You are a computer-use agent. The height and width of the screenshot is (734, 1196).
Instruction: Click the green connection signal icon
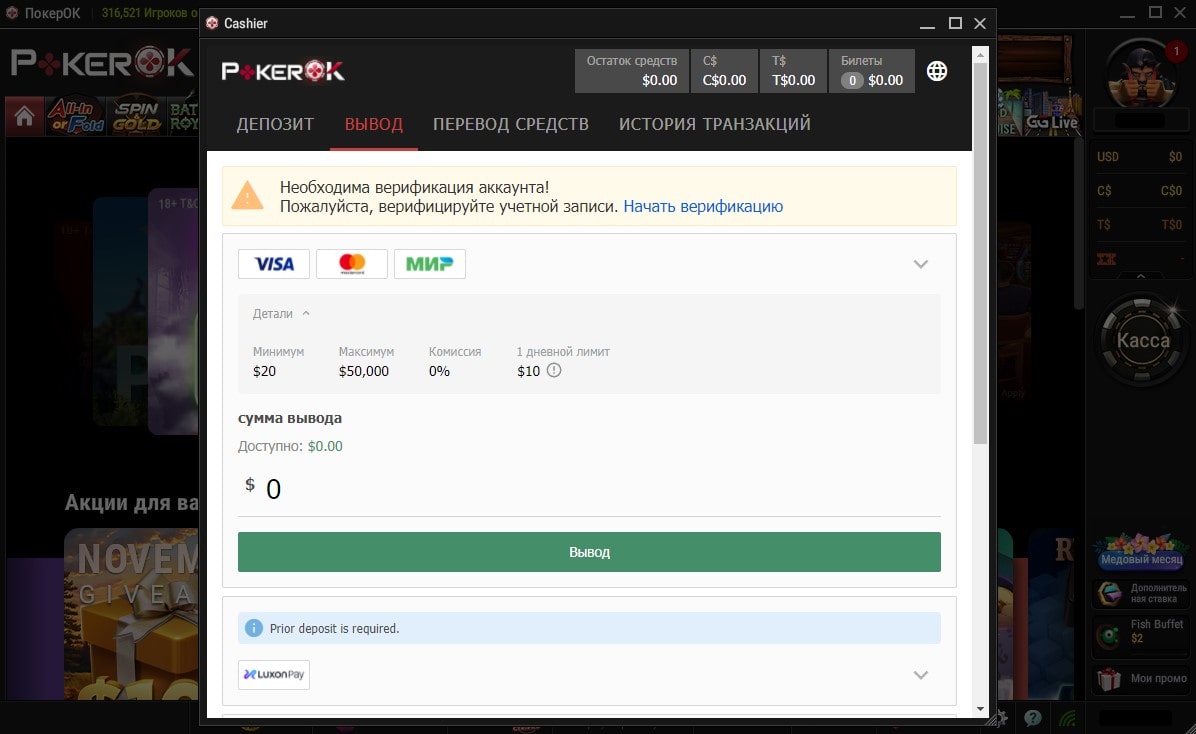(1068, 718)
